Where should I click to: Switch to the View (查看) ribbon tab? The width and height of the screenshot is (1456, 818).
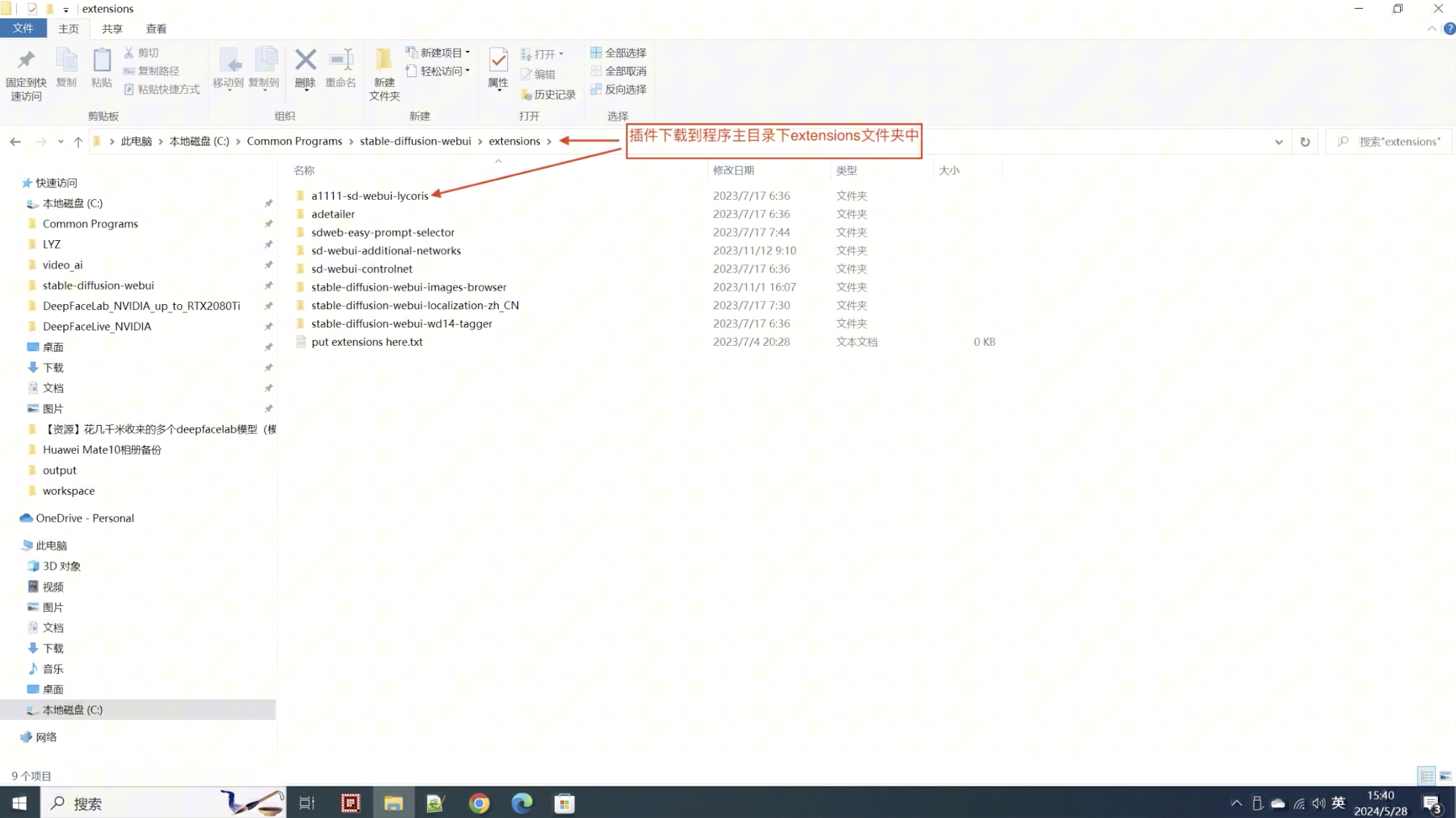click(x=156, y=29)
